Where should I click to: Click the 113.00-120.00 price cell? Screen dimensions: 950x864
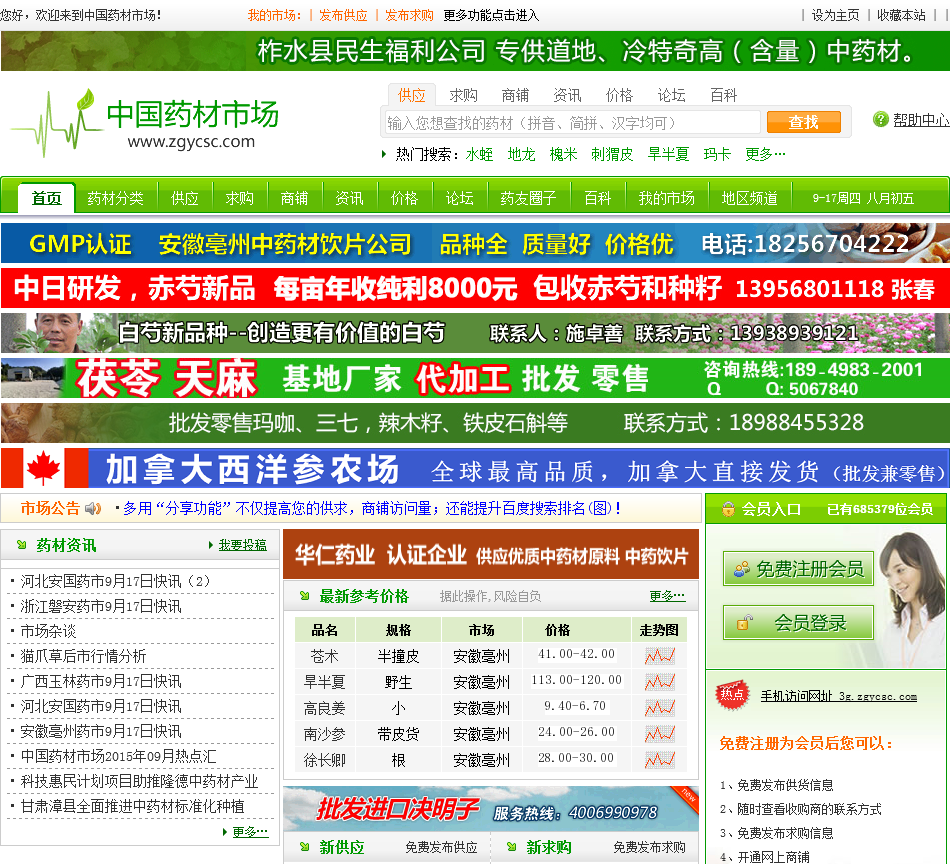coord(576,680)
